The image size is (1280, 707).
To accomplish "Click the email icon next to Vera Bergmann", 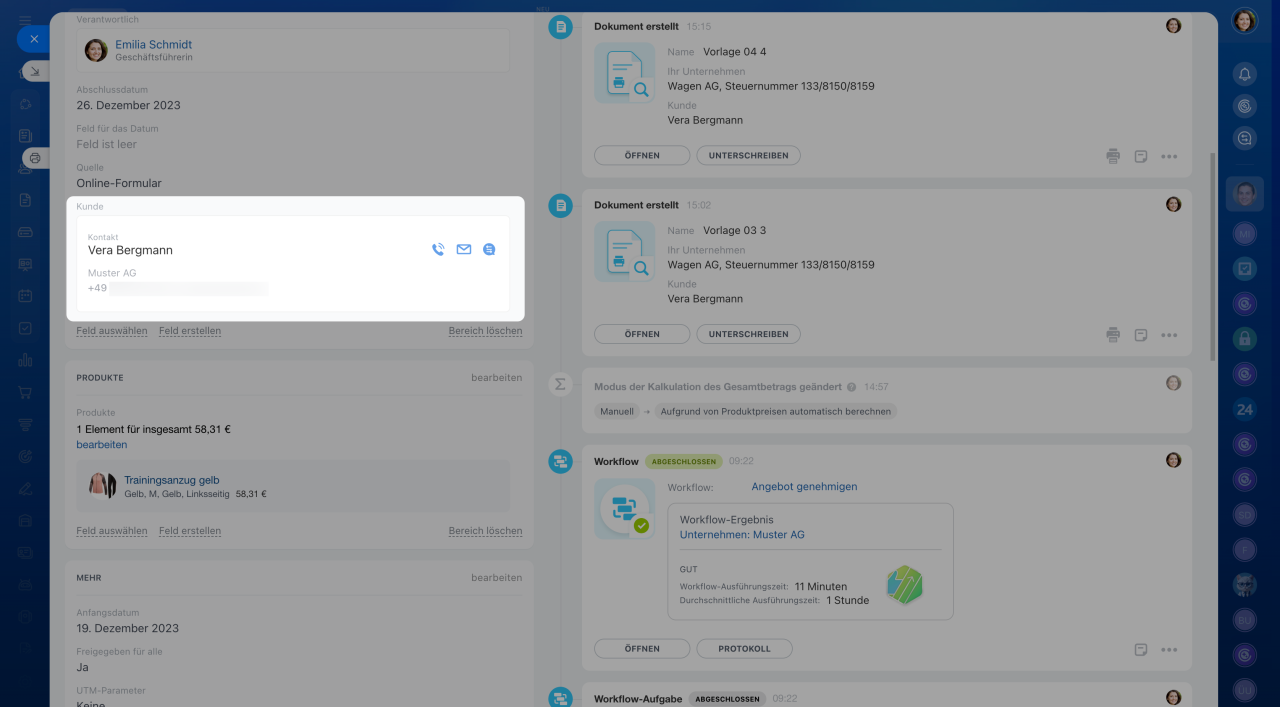I will pos(464,250).
